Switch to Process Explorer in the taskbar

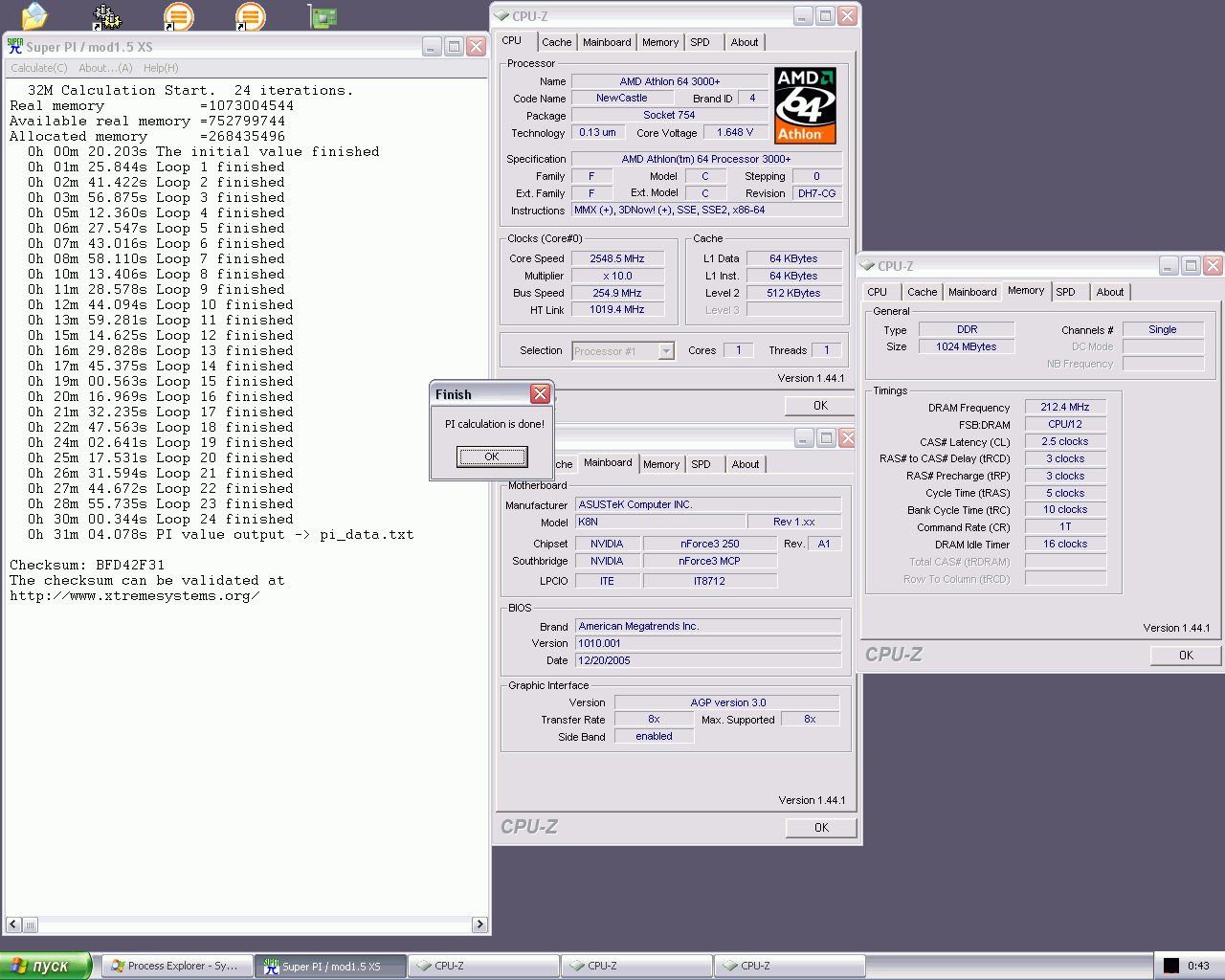176,966
